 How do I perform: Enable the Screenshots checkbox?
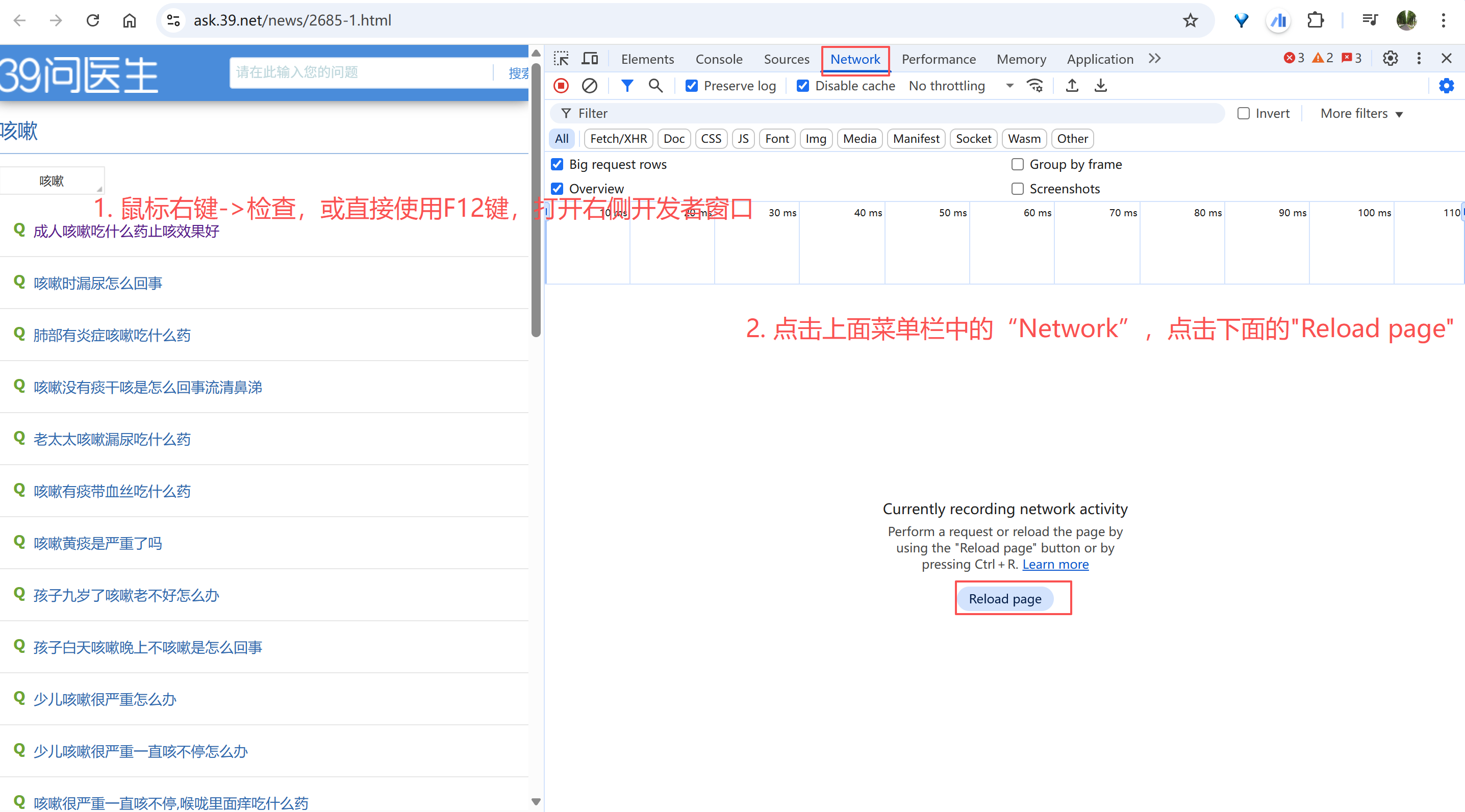(1018, 189)
